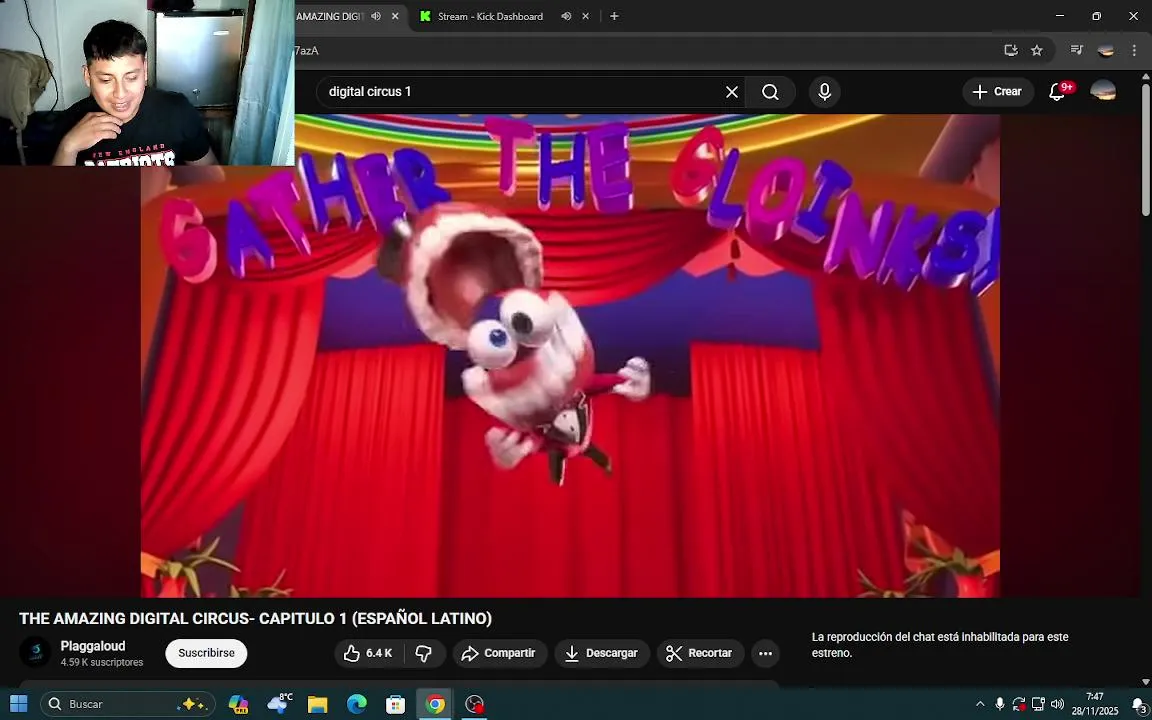Start voice search with the microphone
The height and width of the screenshot is (720, 1152).
(x=824, y=92)
